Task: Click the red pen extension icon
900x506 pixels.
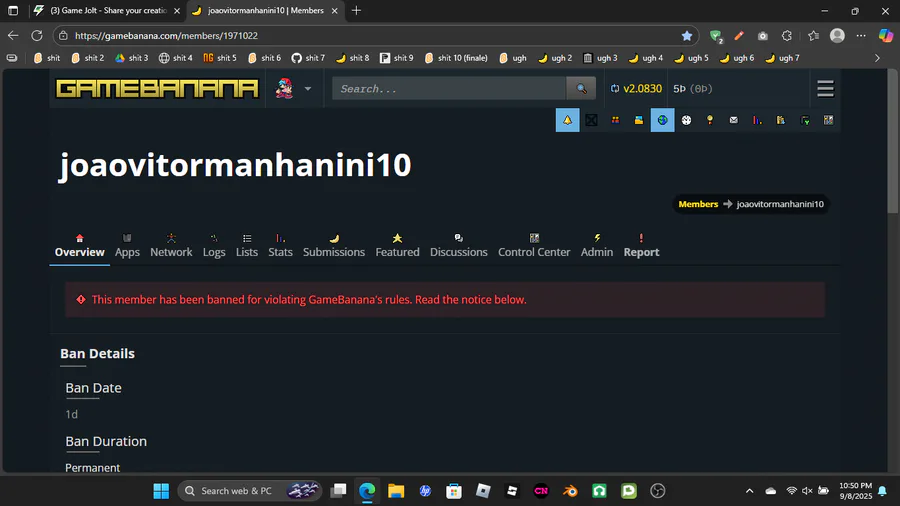Action: pyautogui.click(x=739, y=36)
